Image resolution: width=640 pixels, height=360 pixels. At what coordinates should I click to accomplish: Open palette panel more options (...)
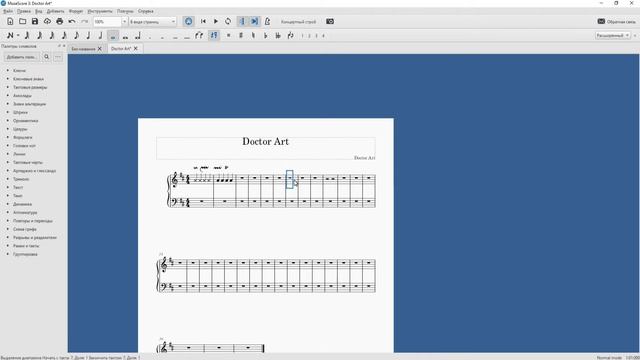click(x=58, y=57)
